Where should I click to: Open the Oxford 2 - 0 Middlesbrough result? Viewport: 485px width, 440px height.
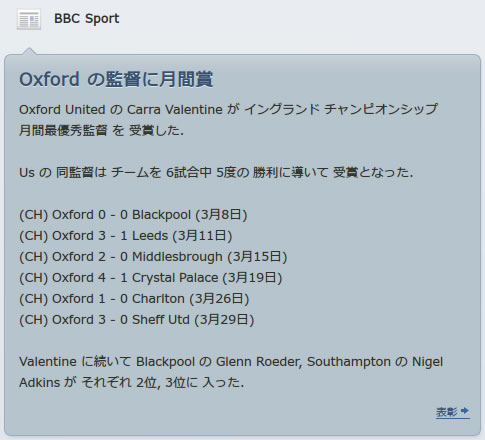(153, 257)
